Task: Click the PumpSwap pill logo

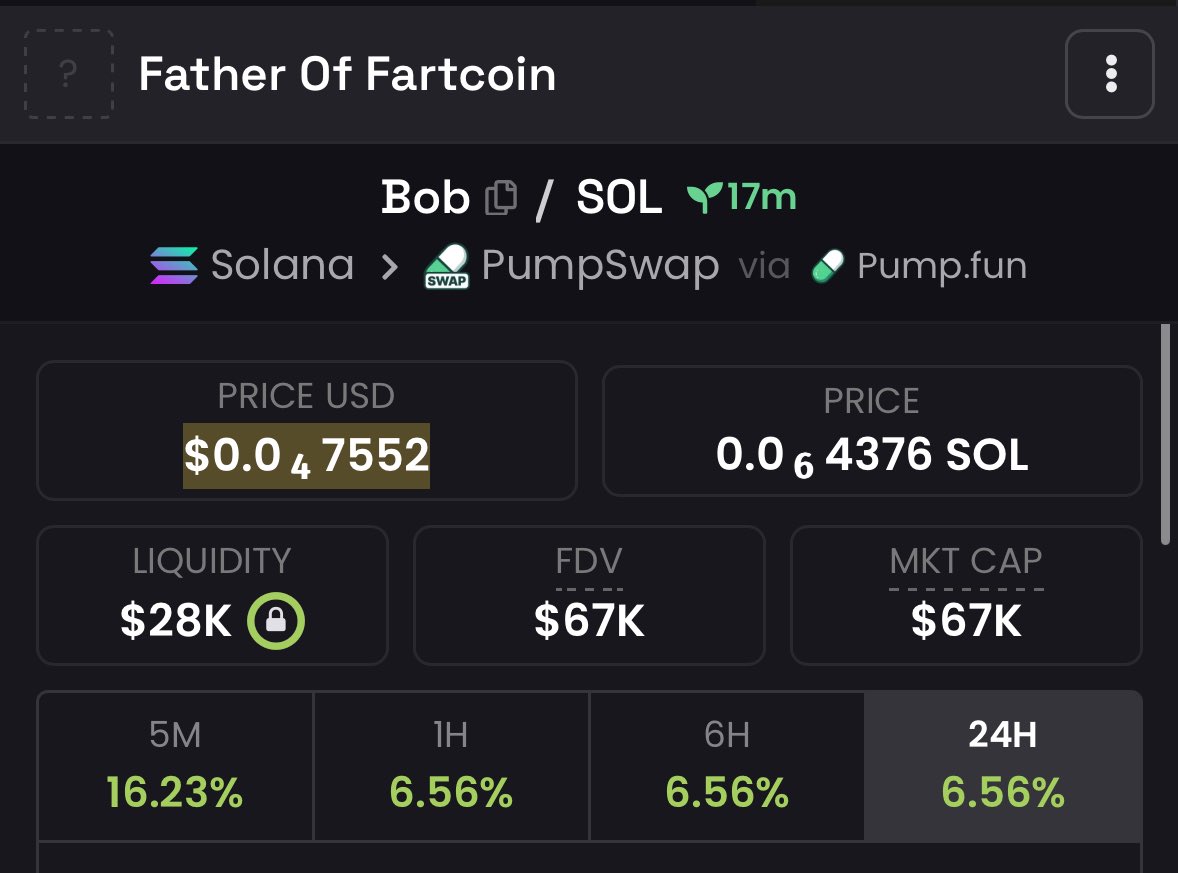Action: coord(447,266)
